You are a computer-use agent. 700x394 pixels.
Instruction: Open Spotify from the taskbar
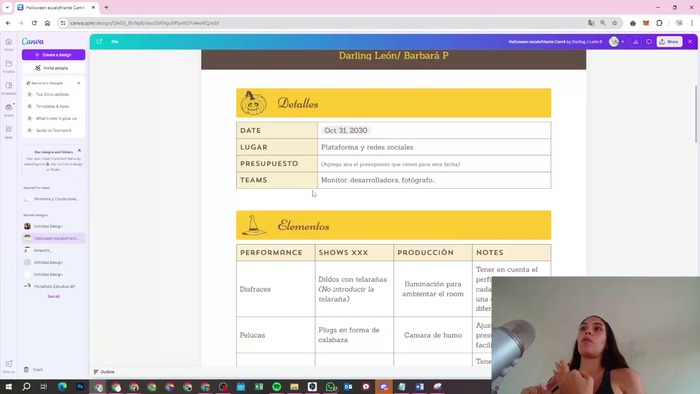(x=277, y=387)
